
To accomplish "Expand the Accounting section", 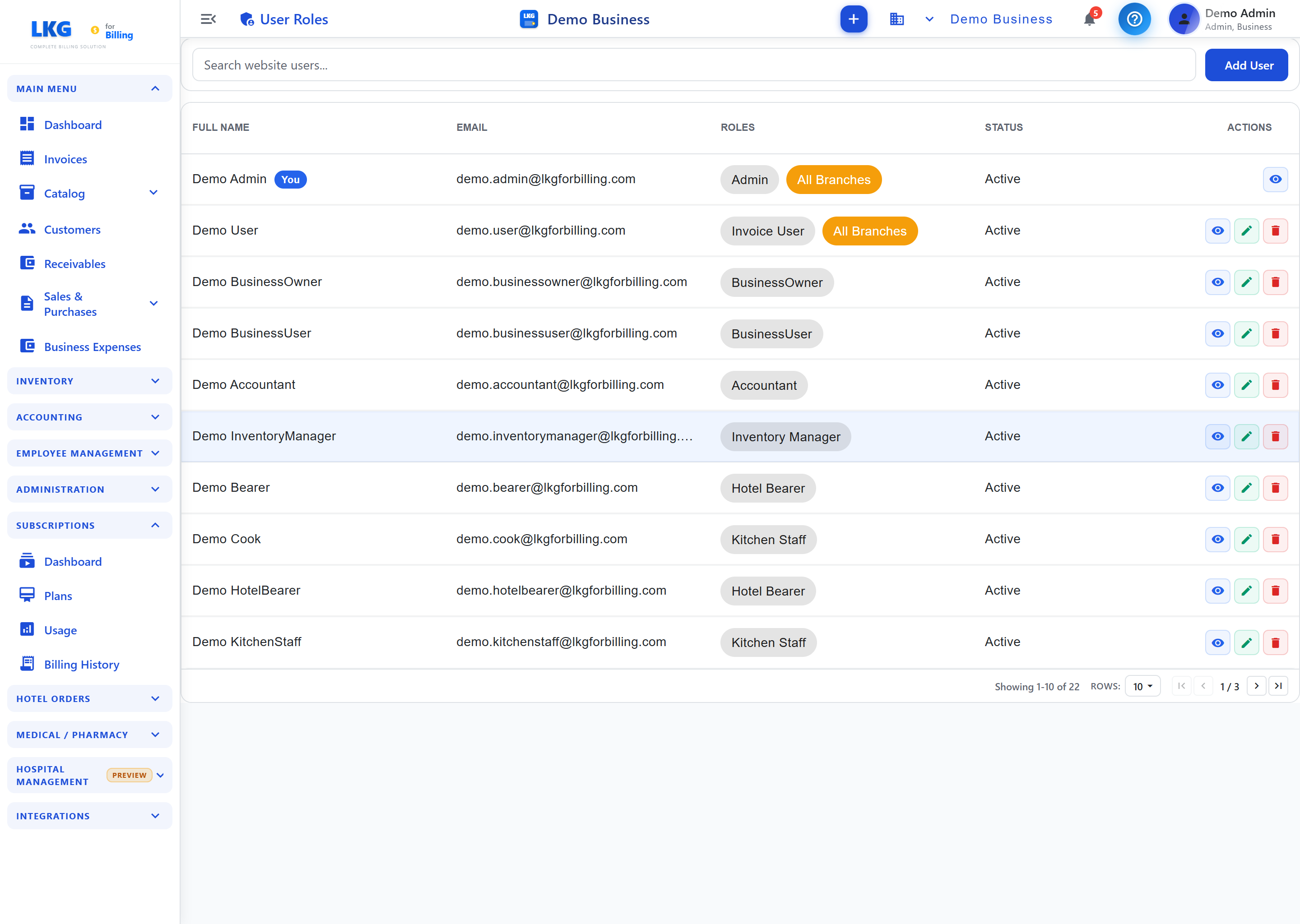I will coord(89,417).
